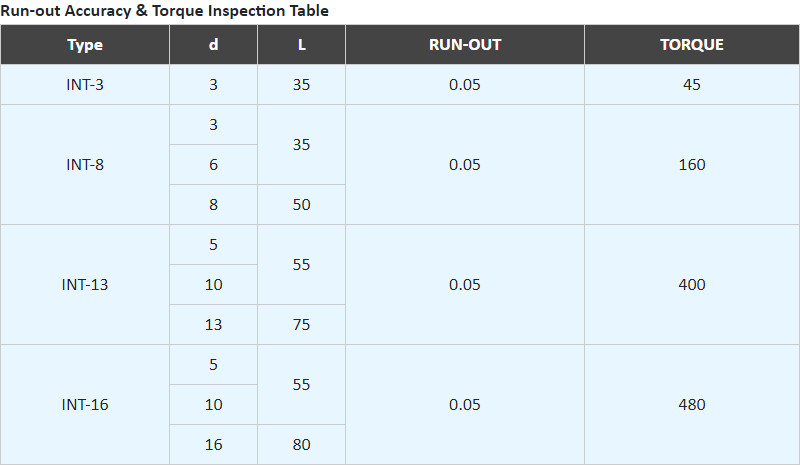Select the TORQUE column header
800x465 pixels.
coord(691,45)
